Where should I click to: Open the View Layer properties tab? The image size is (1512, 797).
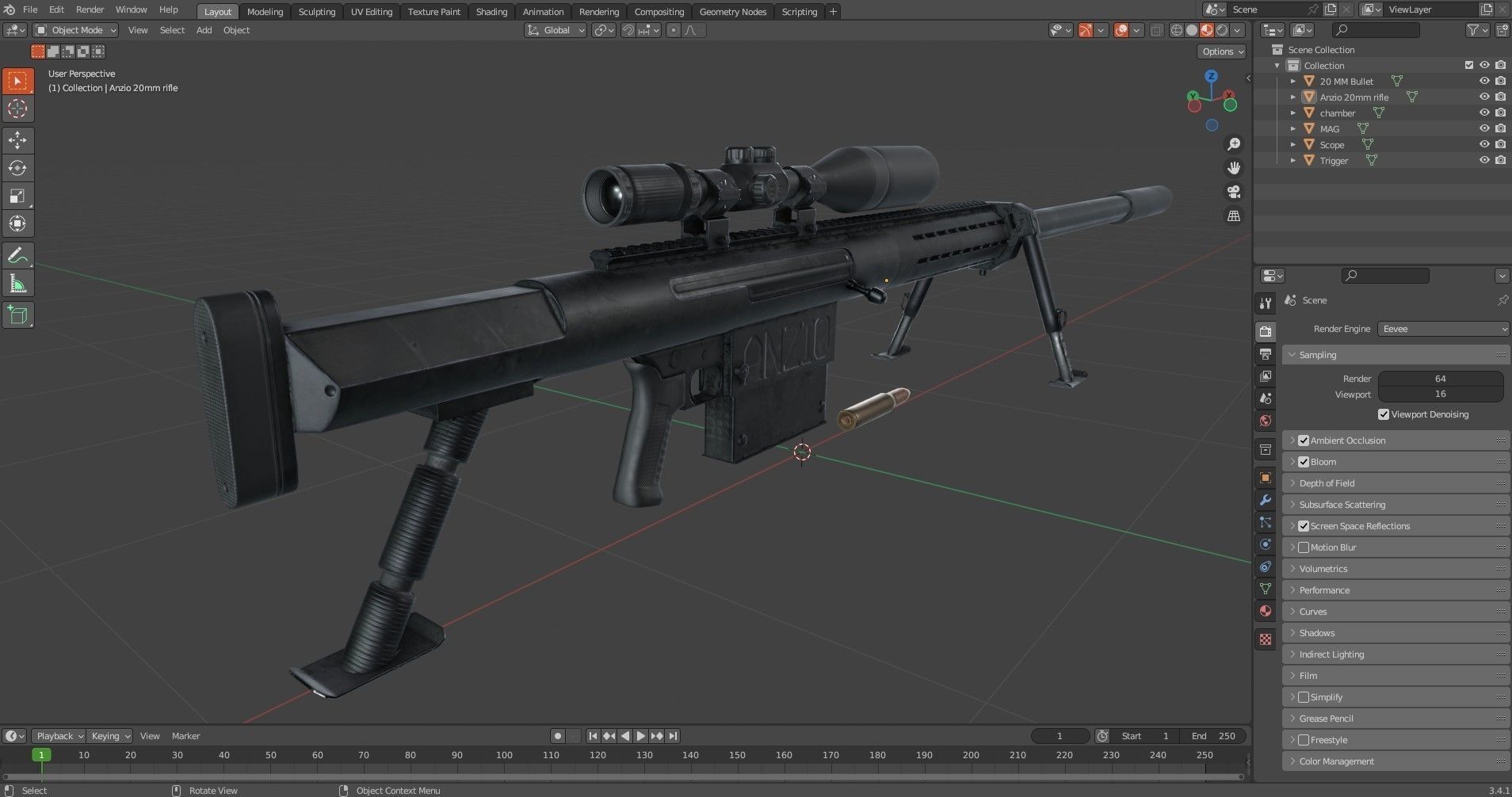(x=1266, y=376)
